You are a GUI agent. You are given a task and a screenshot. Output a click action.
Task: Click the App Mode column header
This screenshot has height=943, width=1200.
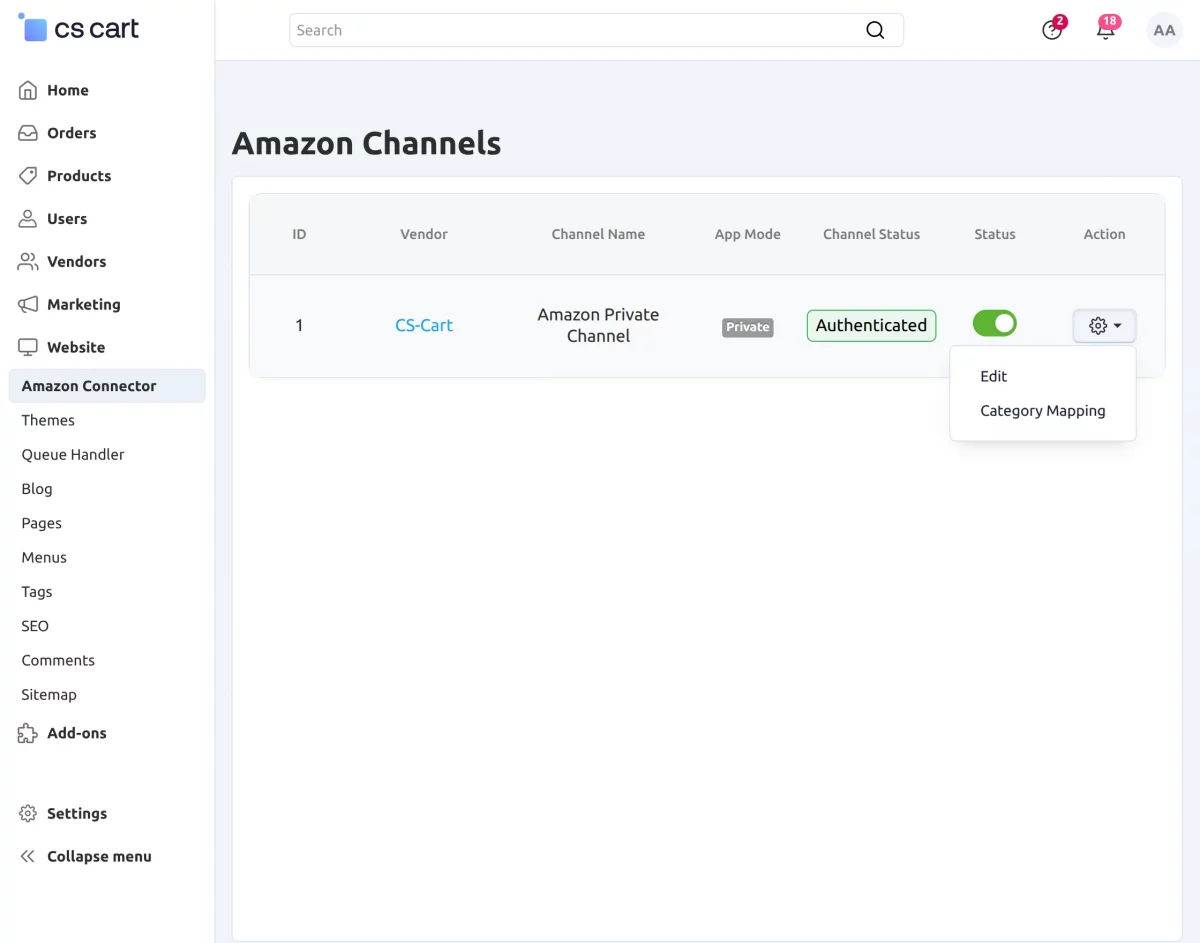click(x=748, y=234)
